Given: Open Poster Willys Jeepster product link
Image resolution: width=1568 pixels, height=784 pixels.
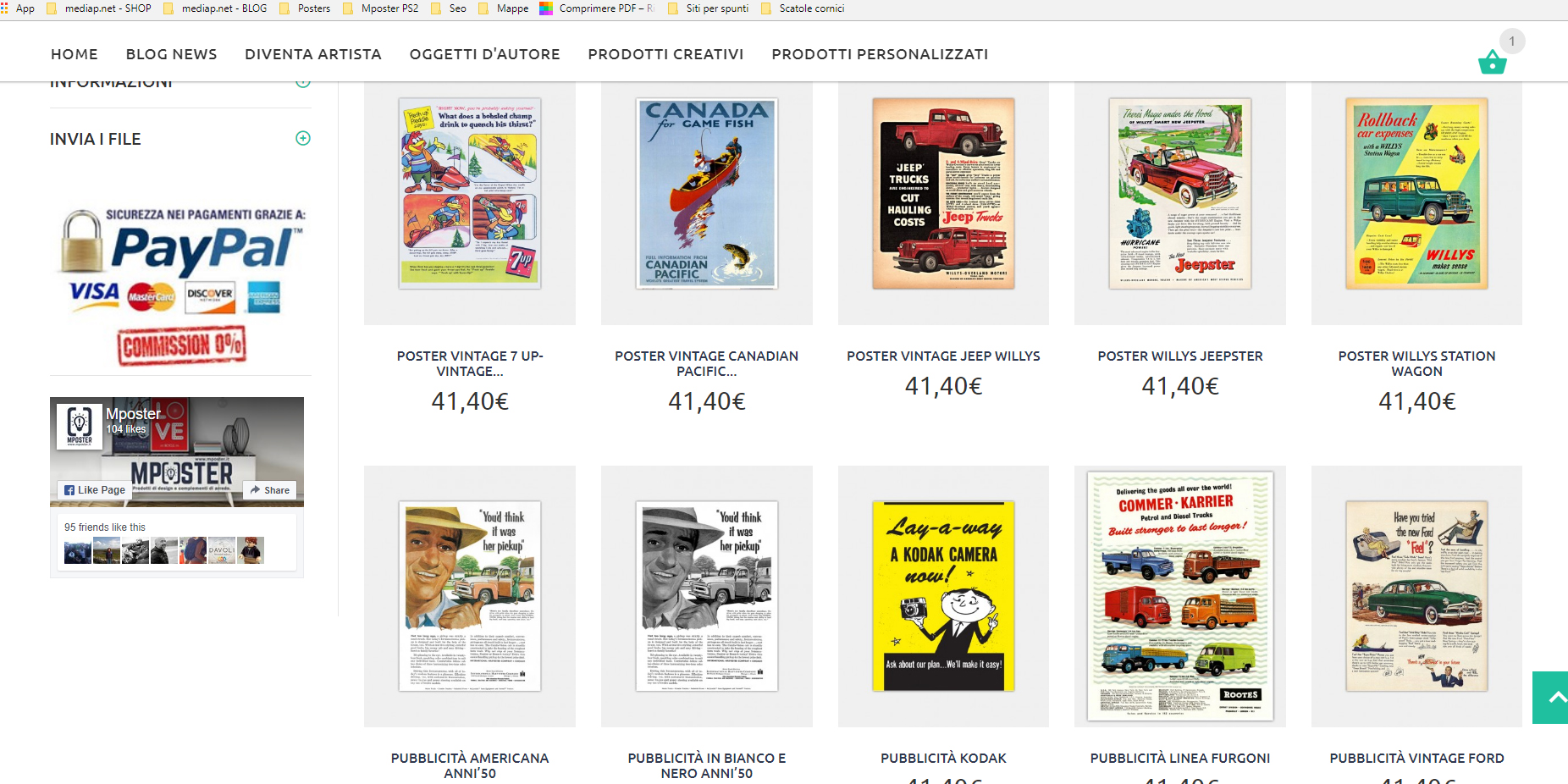Looking at the screenshot, I should [x=1180, y=356].
